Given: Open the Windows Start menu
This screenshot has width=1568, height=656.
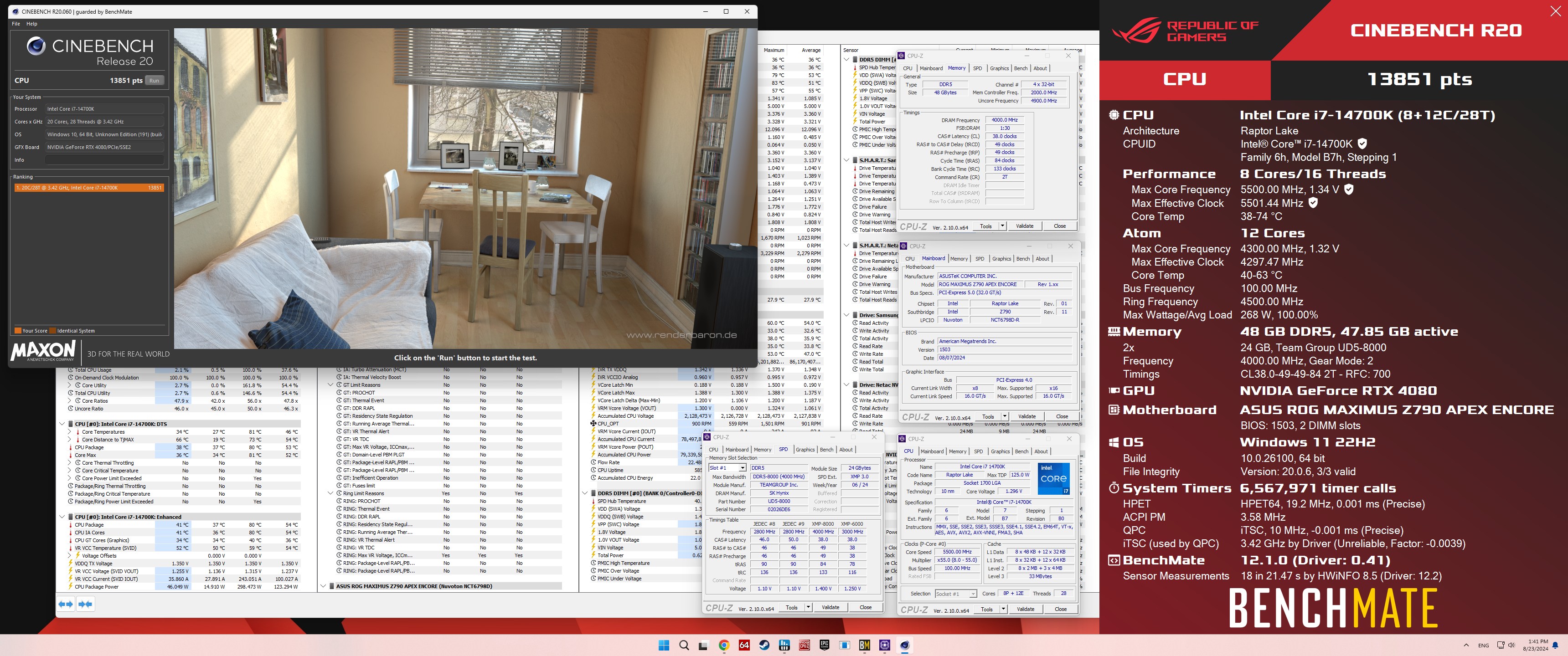Looking at the screenshot, I should [664, 645].
